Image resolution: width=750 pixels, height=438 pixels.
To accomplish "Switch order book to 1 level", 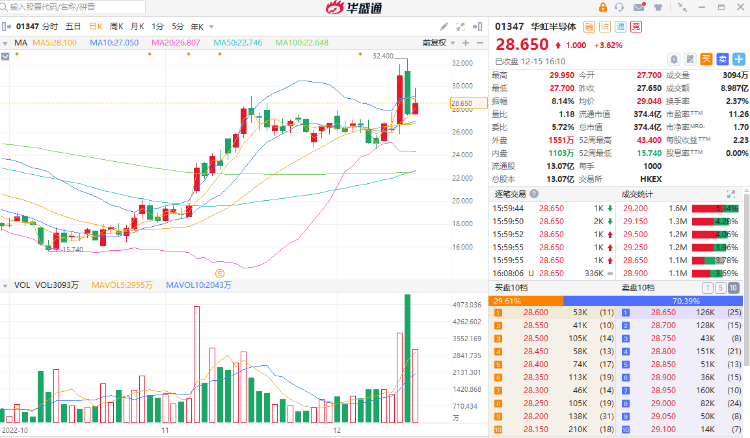I will [x=707, y=288].
